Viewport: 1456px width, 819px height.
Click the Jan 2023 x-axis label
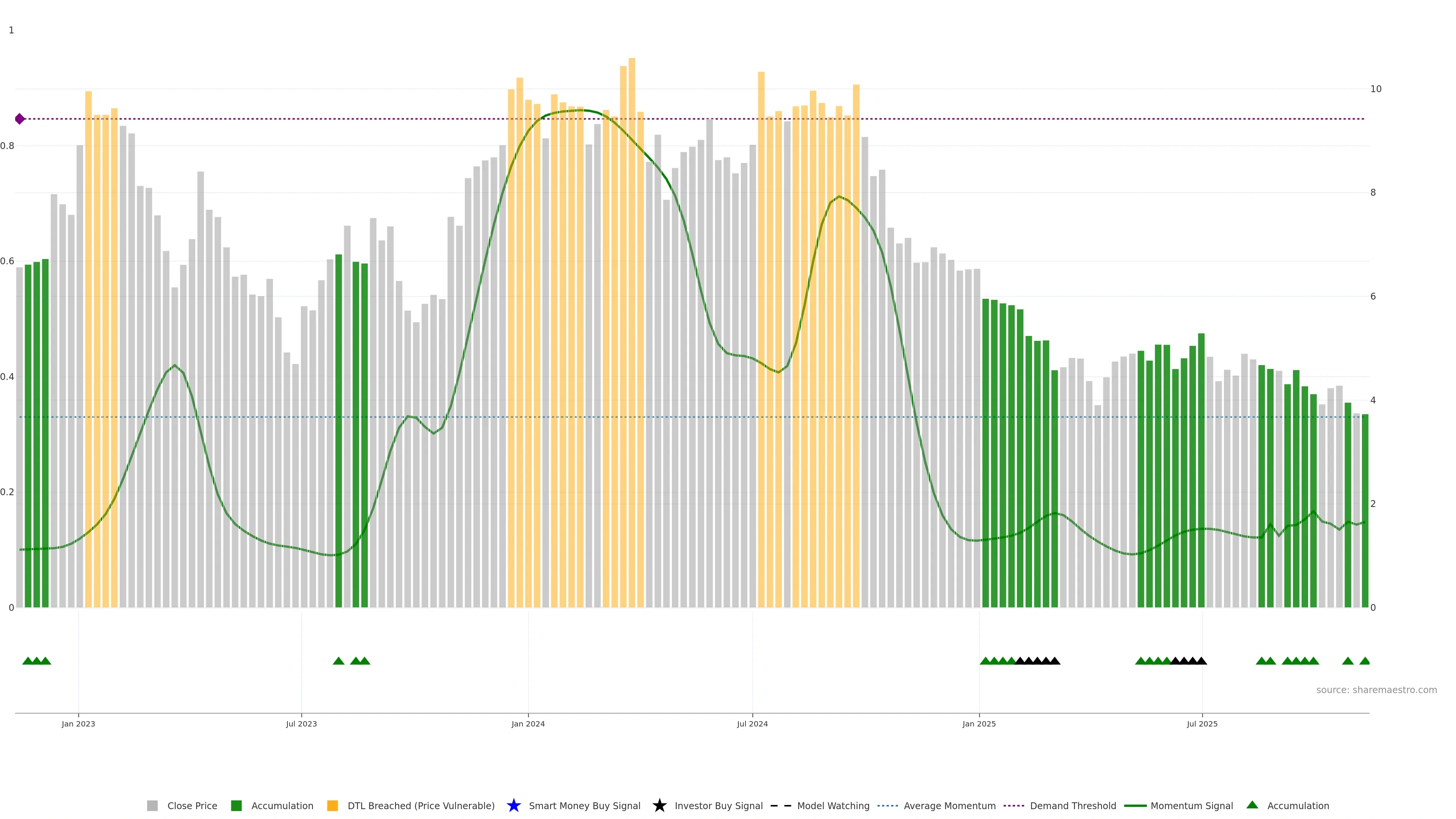tap(78, 723)
